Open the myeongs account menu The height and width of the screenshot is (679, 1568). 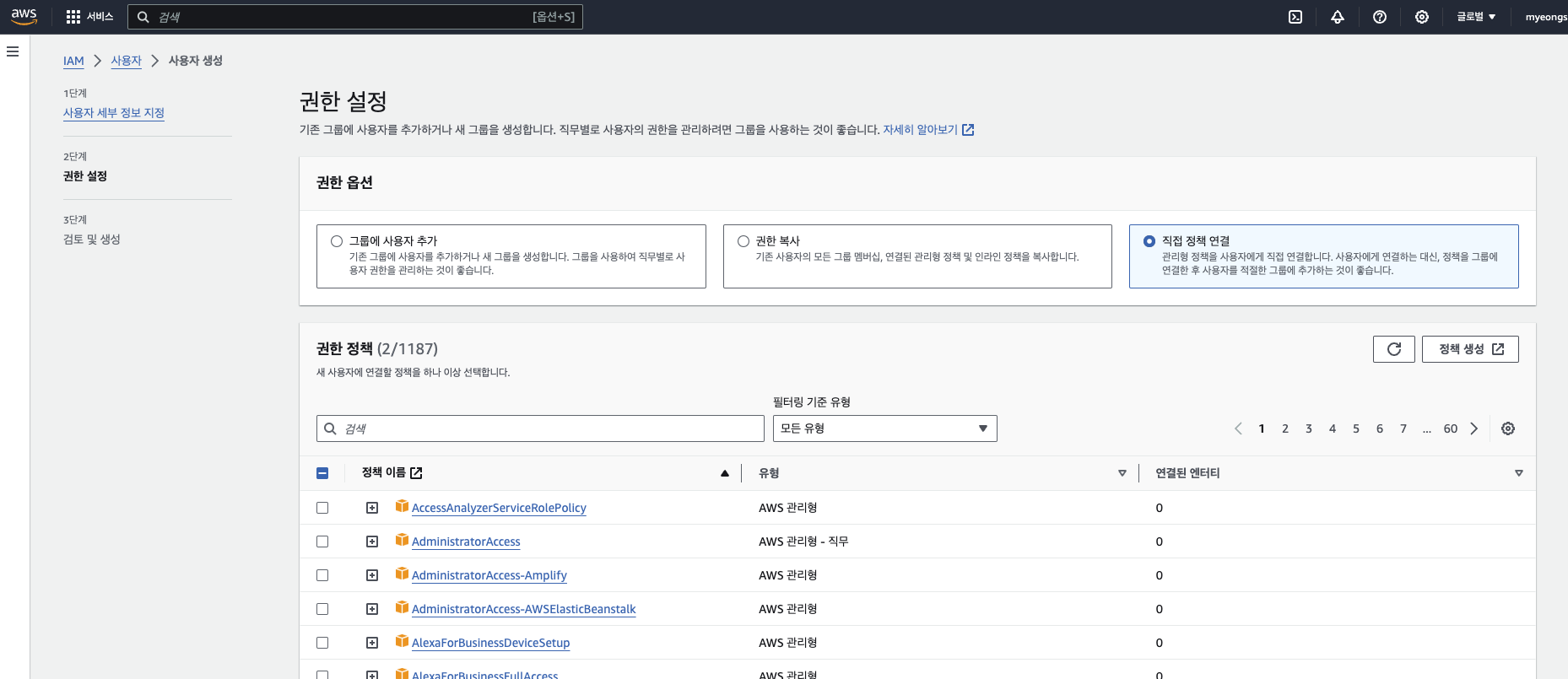[x=1546, y=17]
